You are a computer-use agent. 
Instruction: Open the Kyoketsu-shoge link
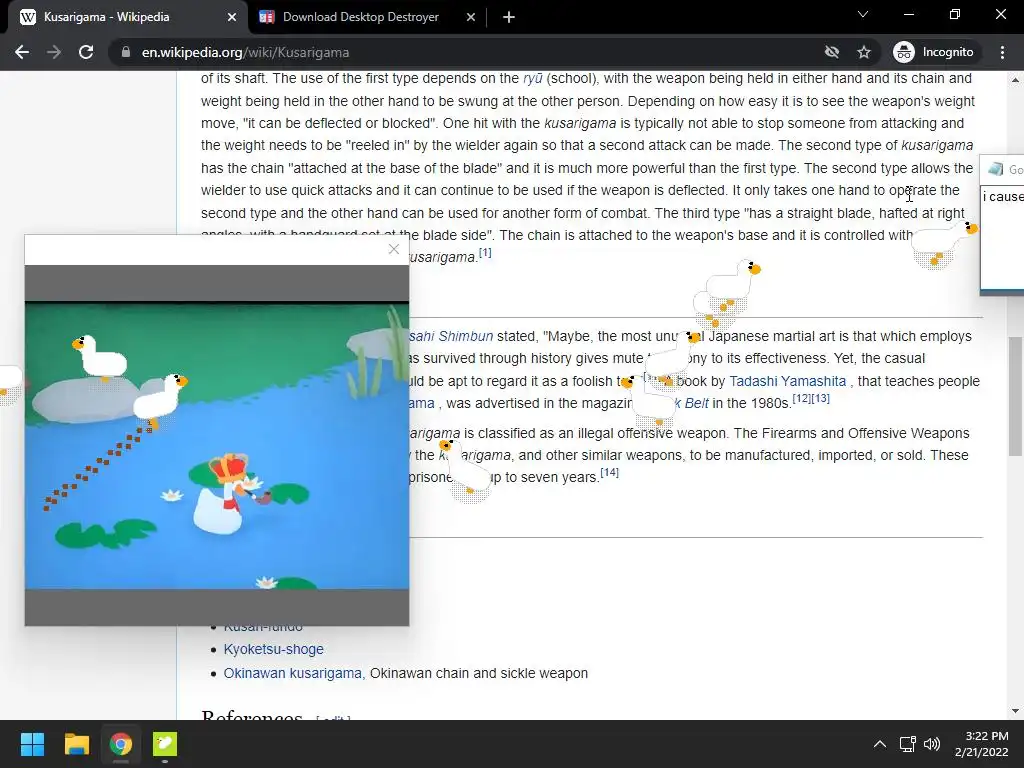[274, 649]
